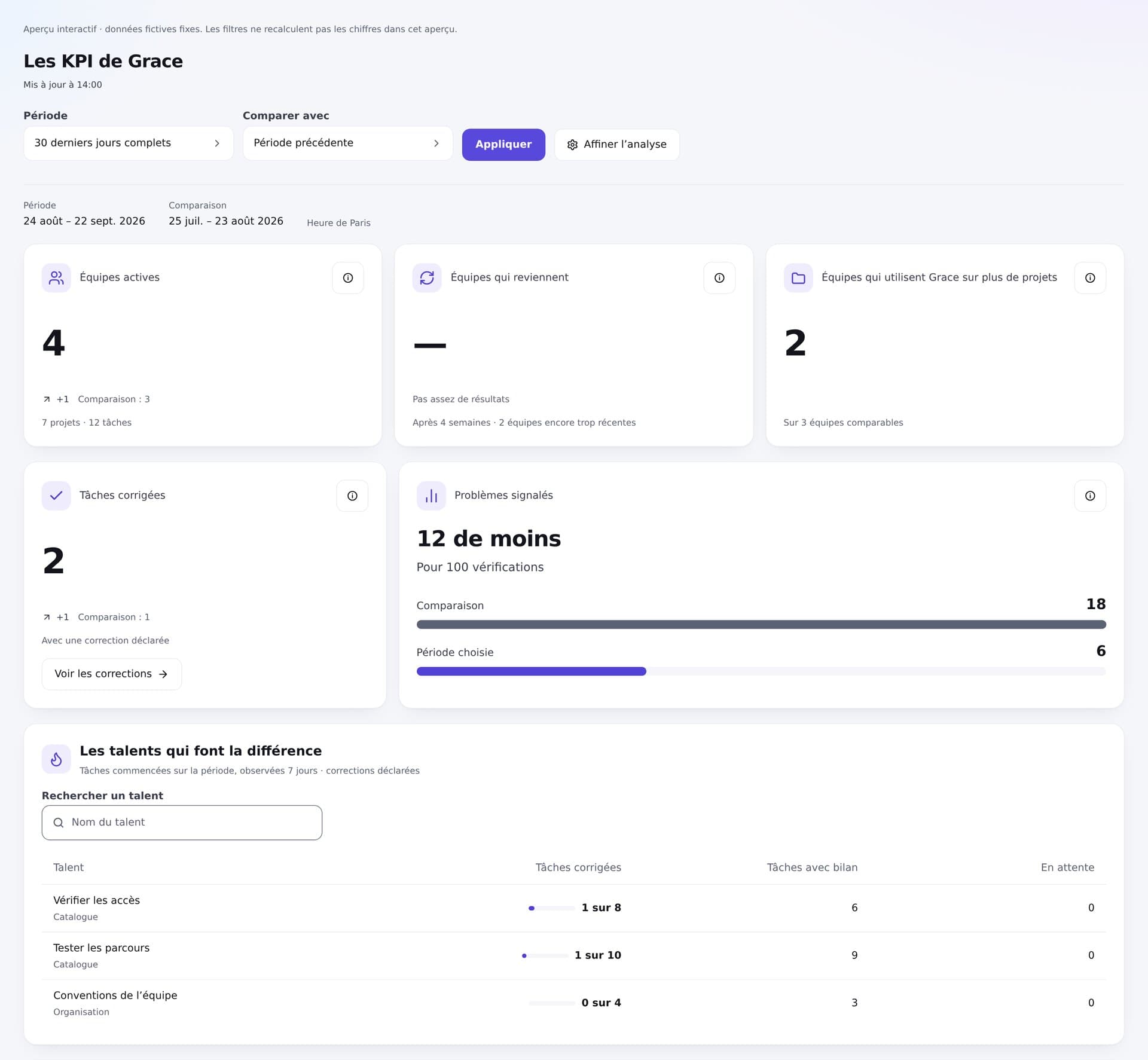
Task: Click the Équipes qui reviennent refresh icon
Action: pos(427,278)
